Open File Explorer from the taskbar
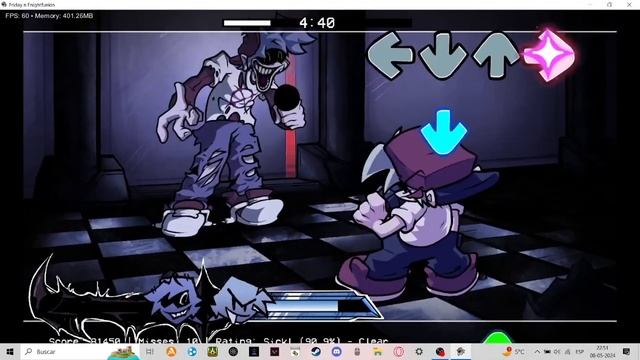The width and height of the screenshot is (640, 360). tap(378, 351)
